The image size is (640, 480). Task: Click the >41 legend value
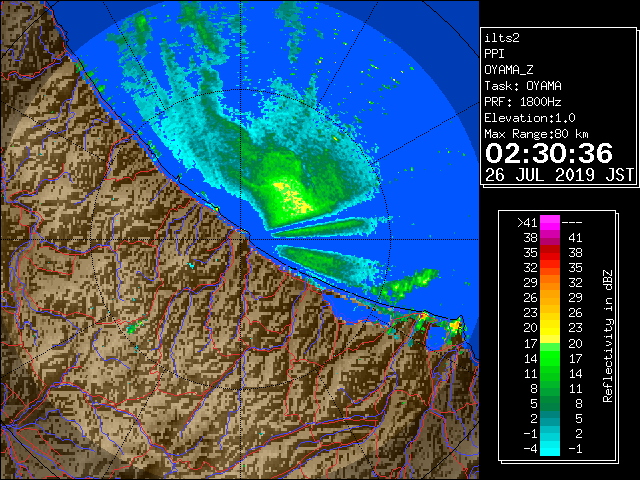(x=527, y=223)
